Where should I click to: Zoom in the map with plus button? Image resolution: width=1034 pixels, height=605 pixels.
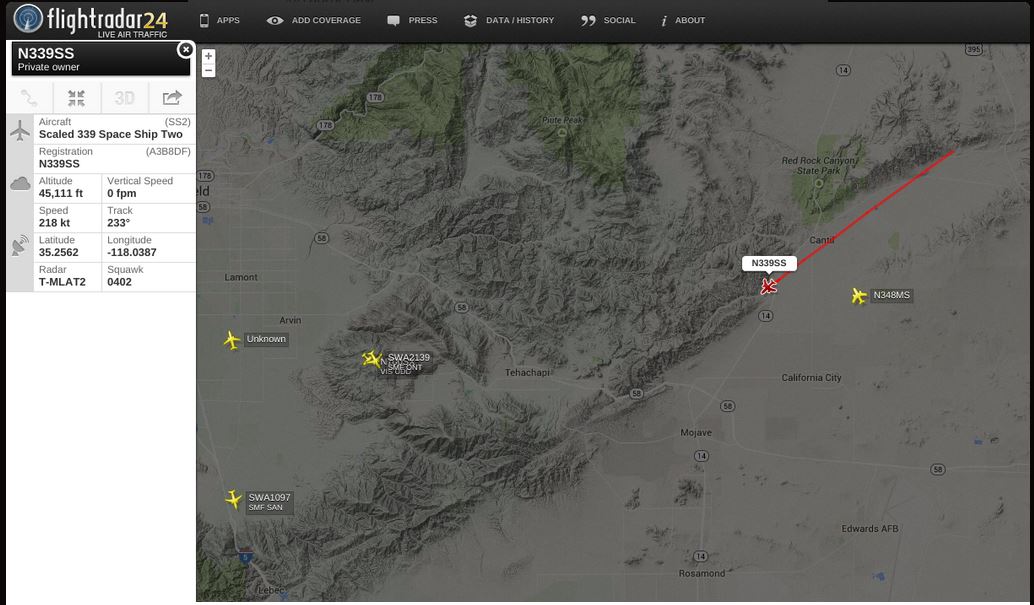click(208, 56)
